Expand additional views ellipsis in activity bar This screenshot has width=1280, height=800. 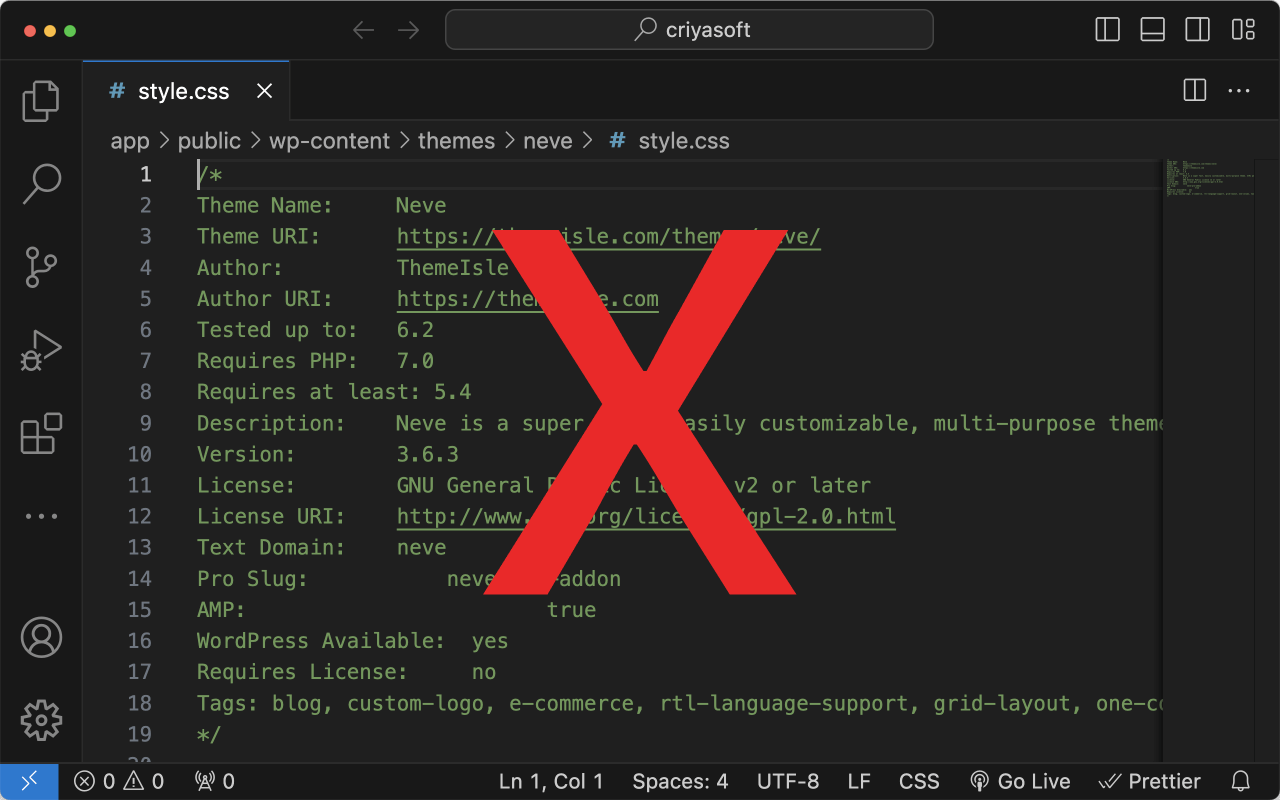tap(41, 516)
